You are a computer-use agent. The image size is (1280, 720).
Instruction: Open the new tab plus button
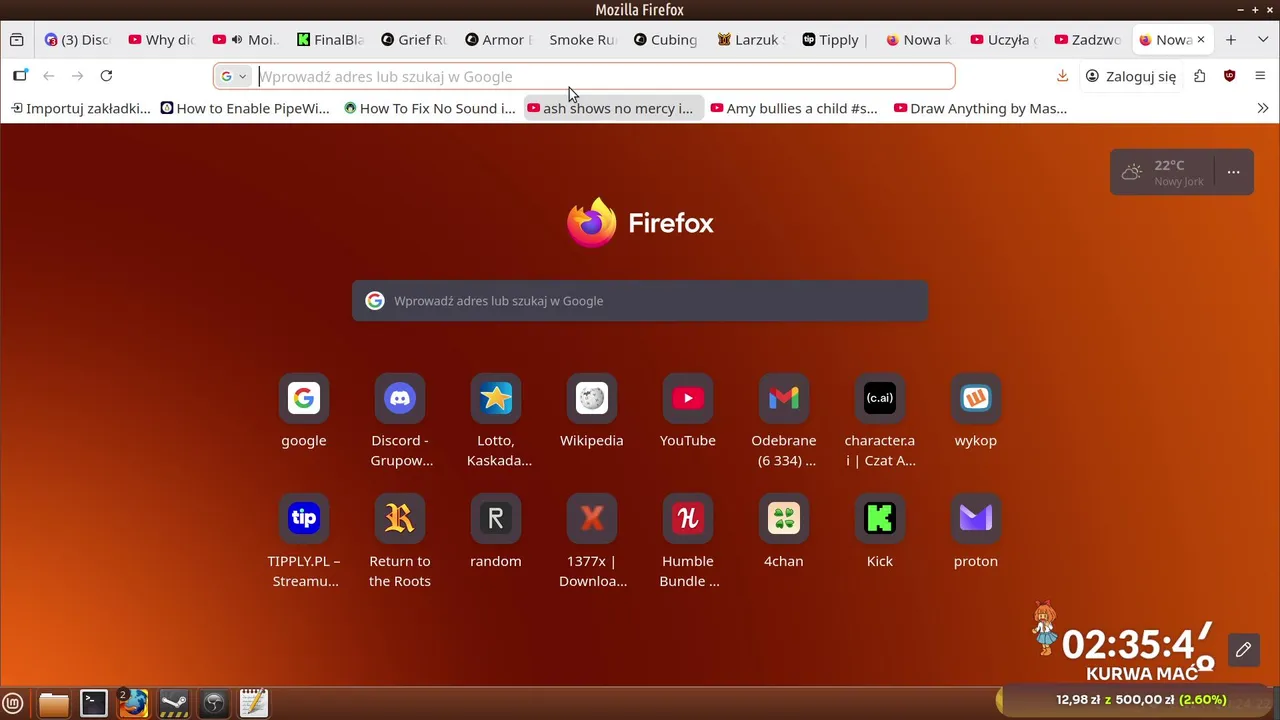(x=1231, y=40)
